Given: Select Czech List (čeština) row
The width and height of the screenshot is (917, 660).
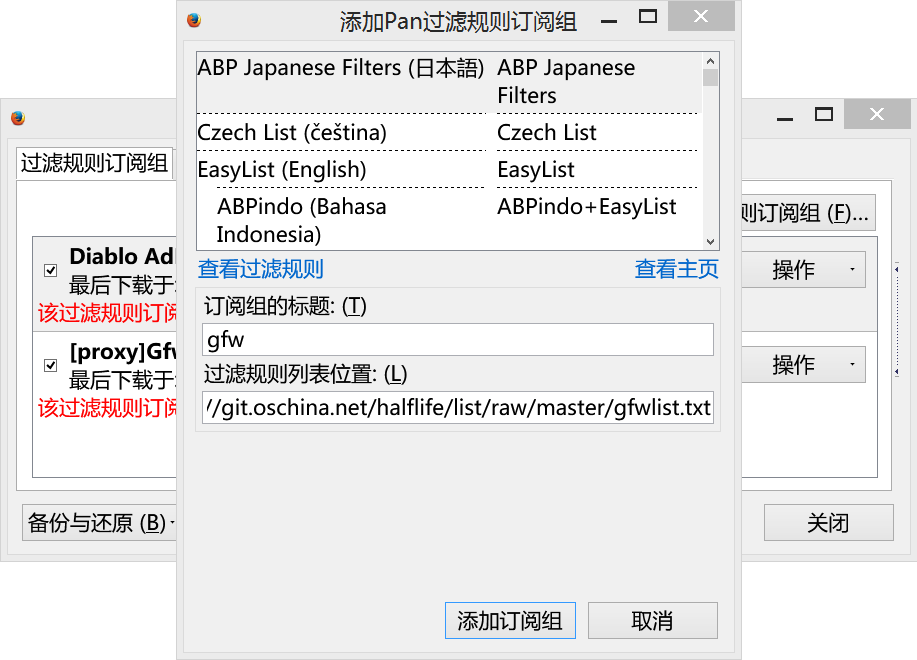Looking at the screenshot, I should [x=449, y=133].
